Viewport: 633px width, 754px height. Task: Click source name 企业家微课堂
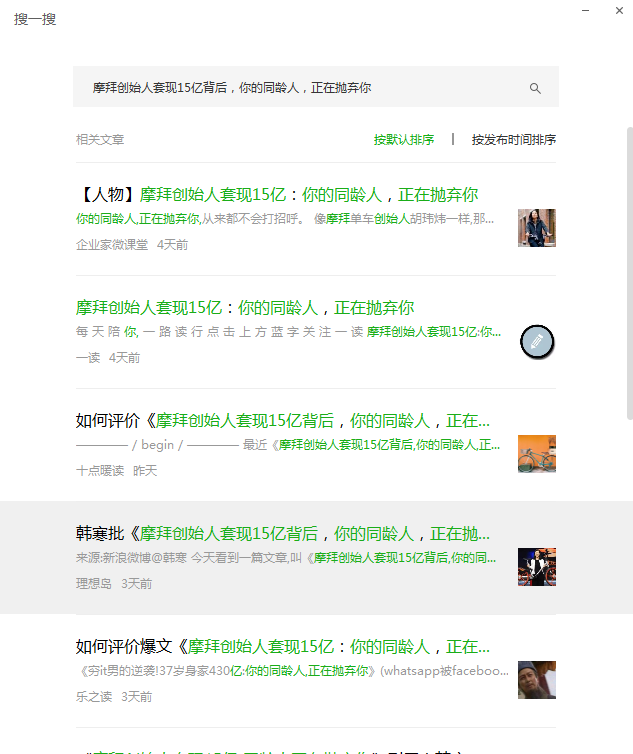click(x=112, y=245)
